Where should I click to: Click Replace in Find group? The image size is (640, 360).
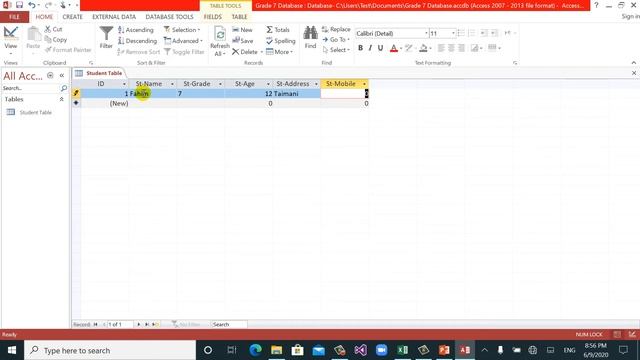point(336,29)
